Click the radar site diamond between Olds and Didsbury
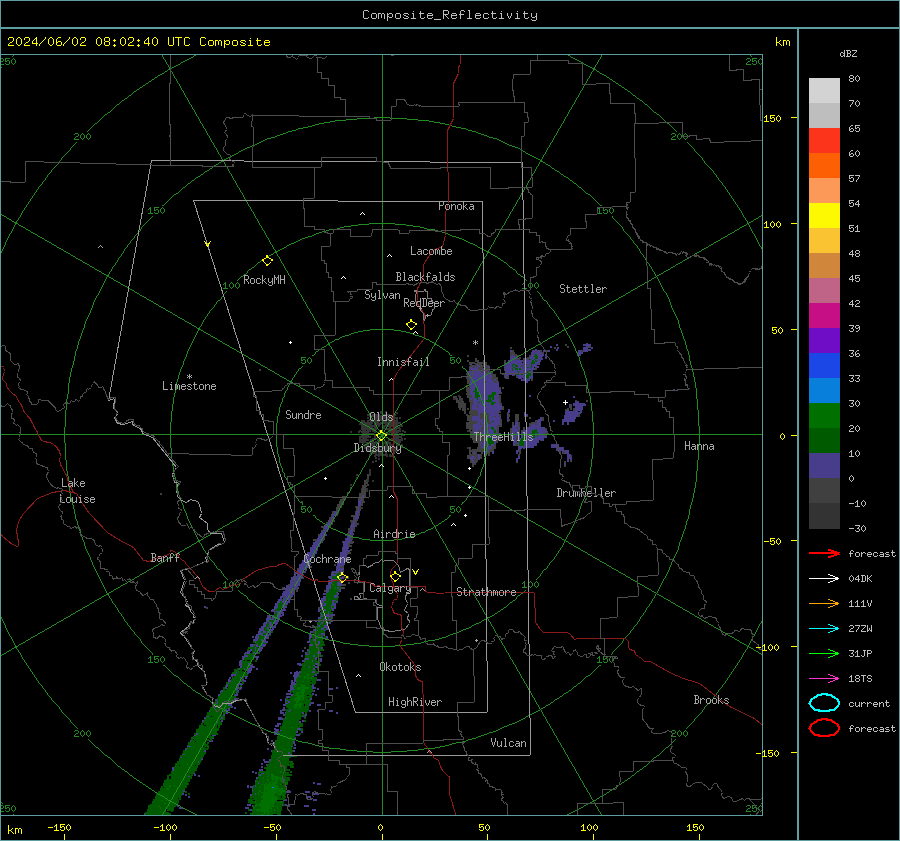The image size is (900, 841). click(x=381, y=435)
